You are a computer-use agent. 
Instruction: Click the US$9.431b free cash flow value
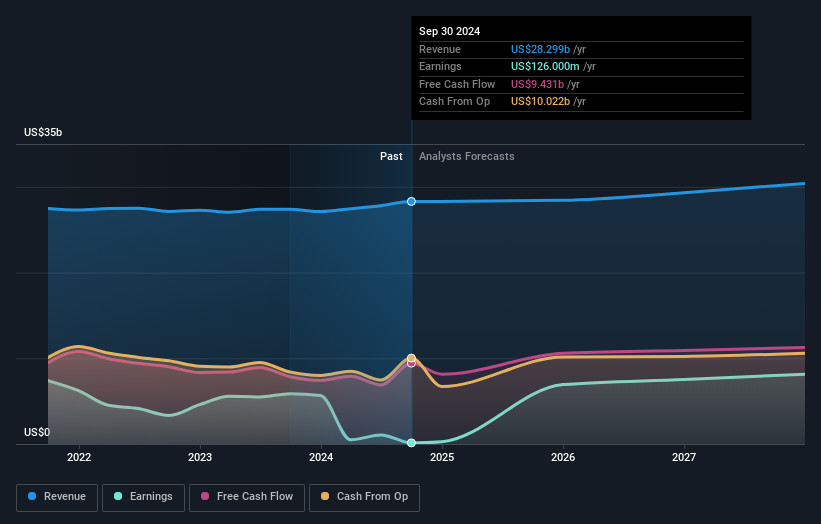[537, 84]
